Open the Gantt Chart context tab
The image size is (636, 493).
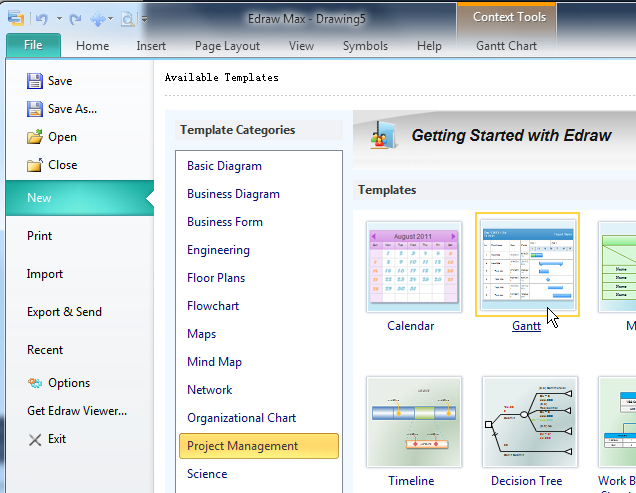(x=505, y=46)
